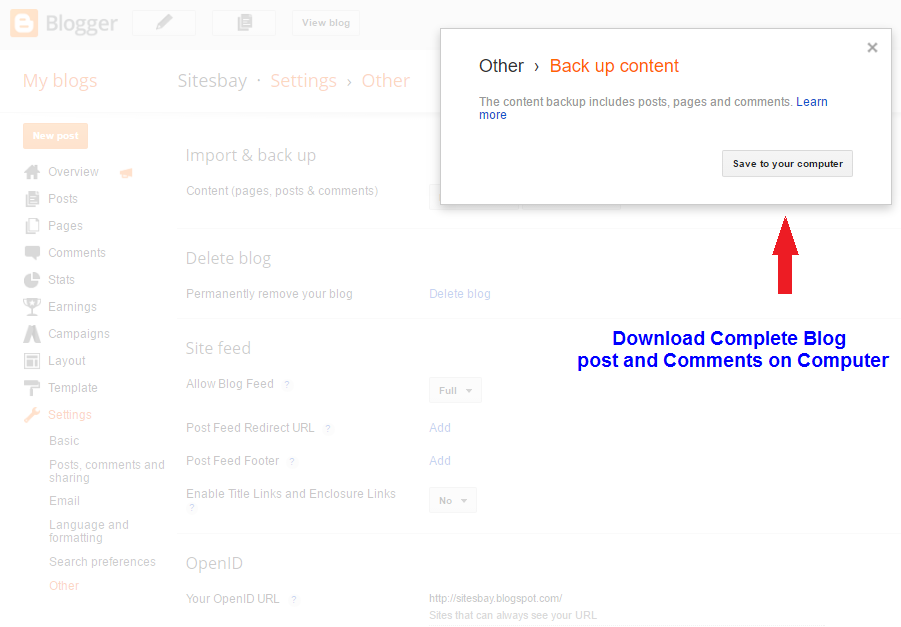Open Email settings submenu item

64,501
